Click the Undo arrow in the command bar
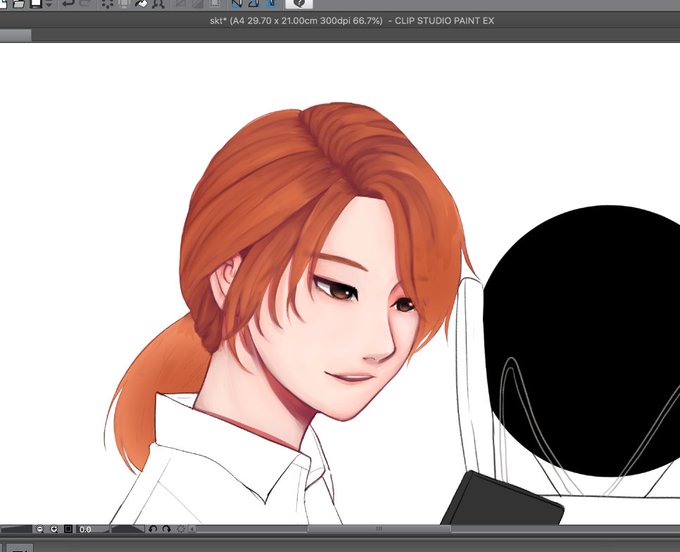This screenshot has width=680, height=552. point(69,3)
